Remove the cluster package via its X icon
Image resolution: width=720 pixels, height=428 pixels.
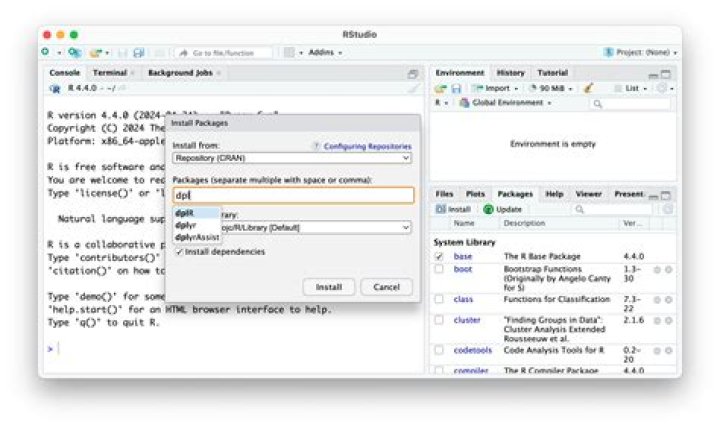click(669, 320)
